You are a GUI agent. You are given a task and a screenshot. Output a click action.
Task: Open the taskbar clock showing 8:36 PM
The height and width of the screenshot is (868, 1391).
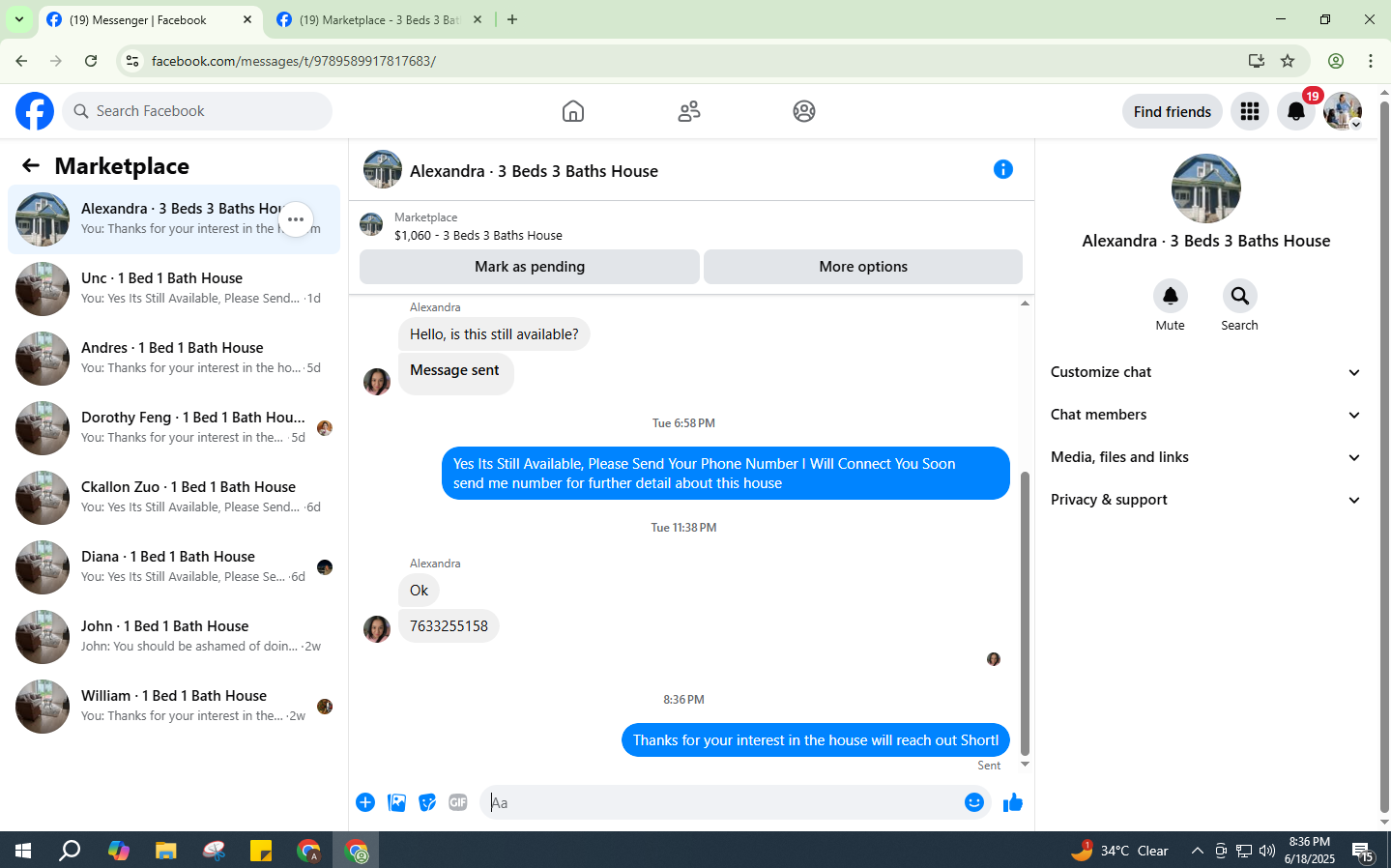click(1310, 851)
